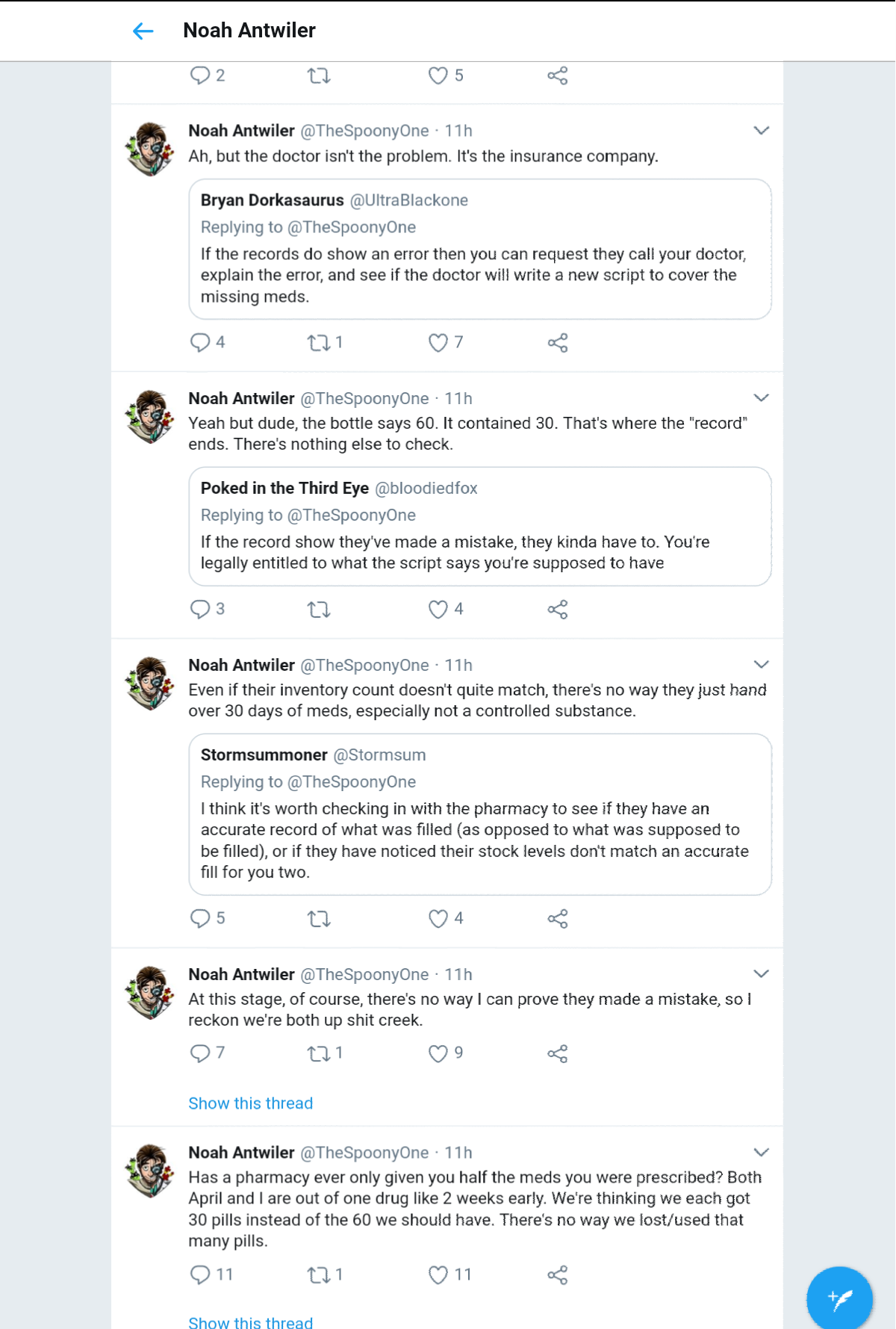896x1329 pixels.
Task: Reply to the insurance company tweet
Action: point(200,342)
